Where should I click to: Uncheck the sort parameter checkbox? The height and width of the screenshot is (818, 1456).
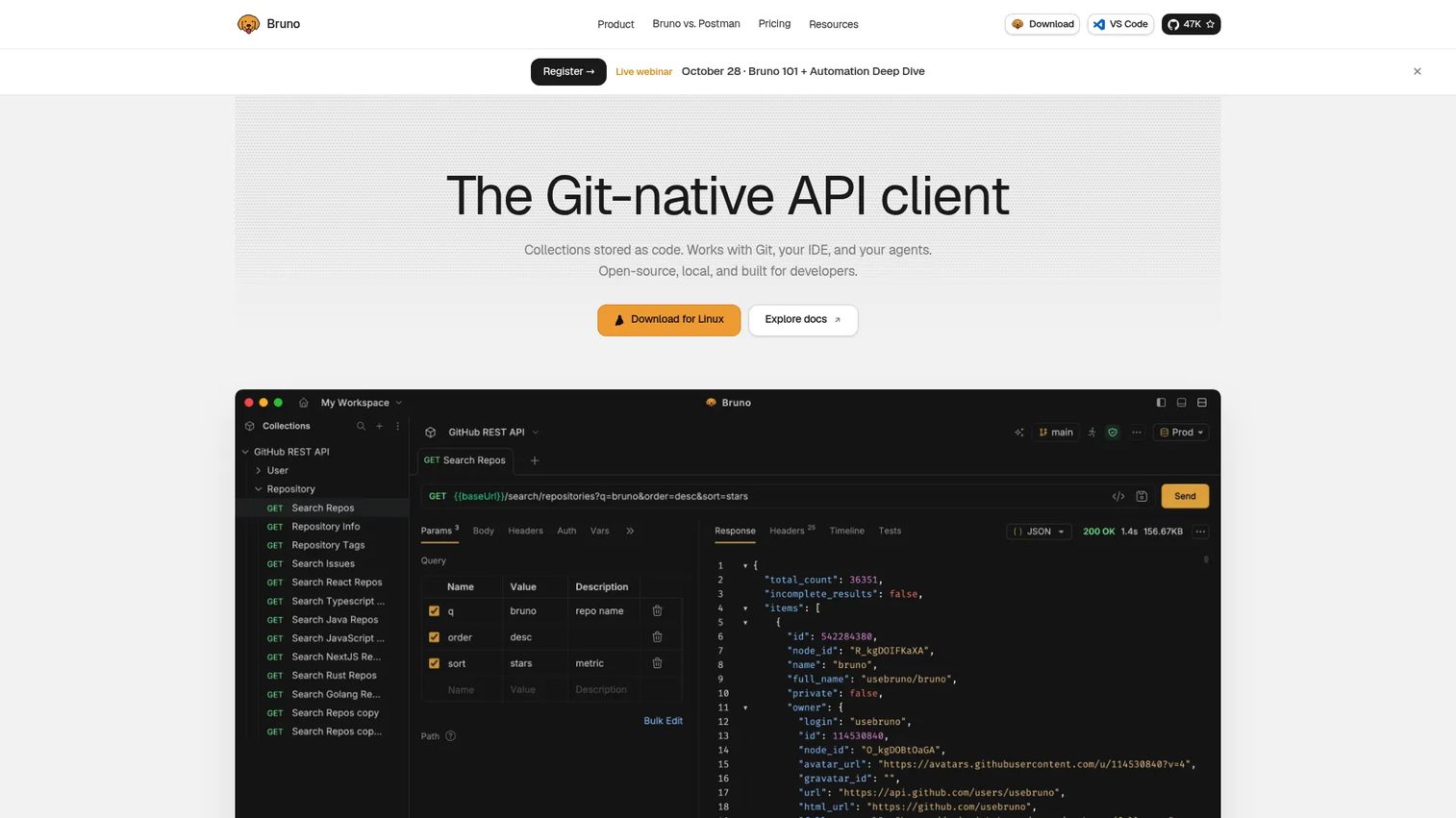pos(434,663)
